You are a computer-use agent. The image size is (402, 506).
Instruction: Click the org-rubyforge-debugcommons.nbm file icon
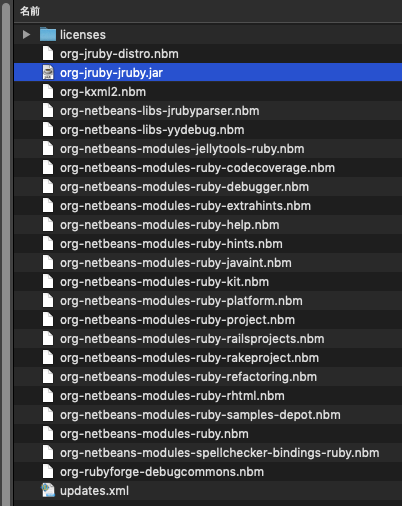point(48,471)
